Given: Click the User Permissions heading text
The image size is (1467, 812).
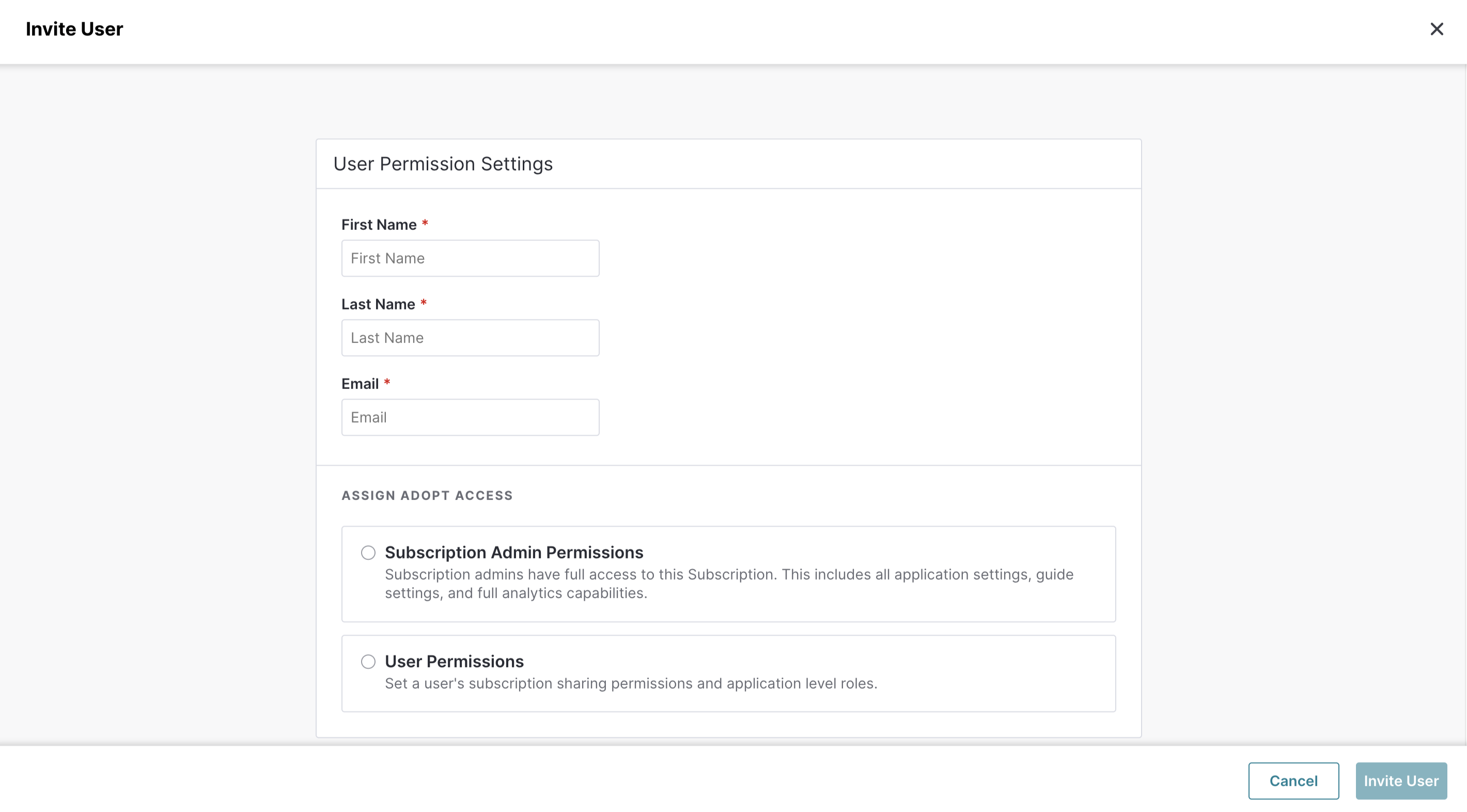Looking at the screenshot, I should point(454,661).
